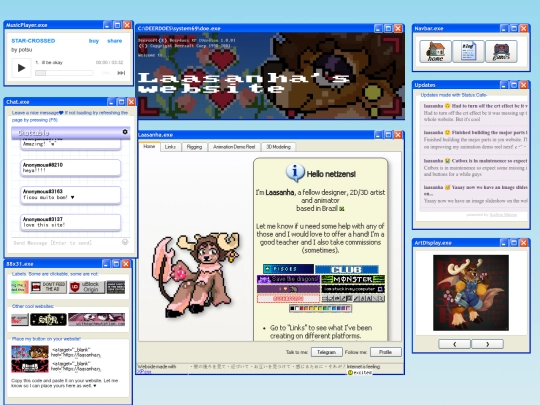Minimize the Chat.exe window

point(111,102)
